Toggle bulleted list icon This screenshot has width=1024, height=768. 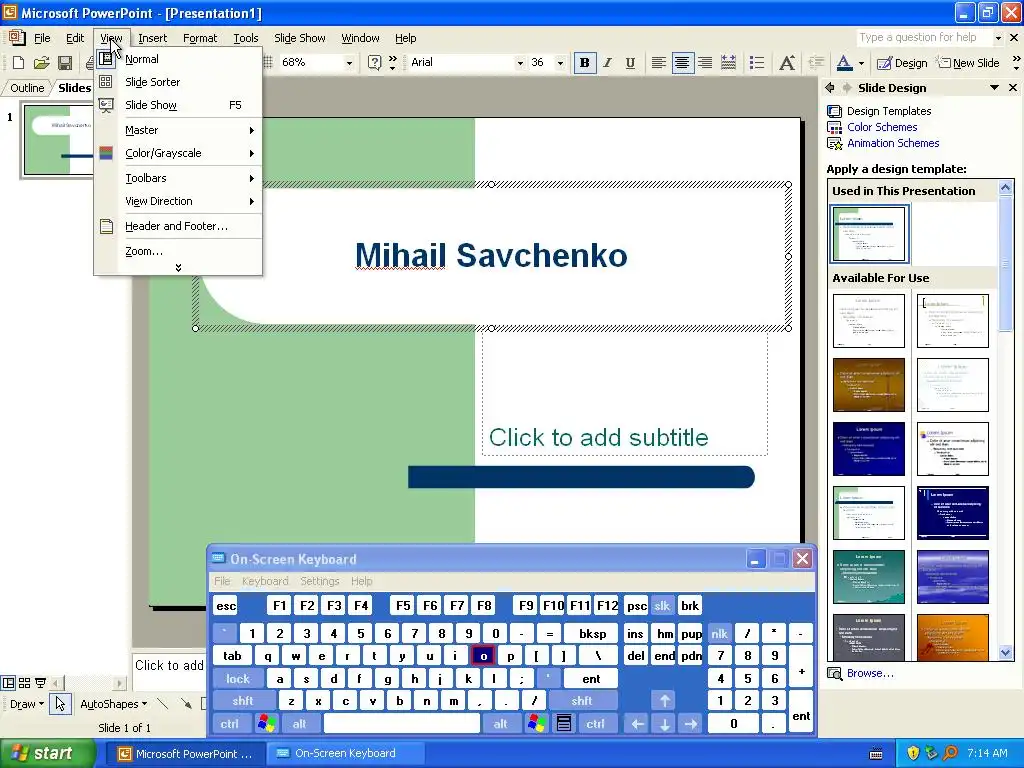point(757,63)
